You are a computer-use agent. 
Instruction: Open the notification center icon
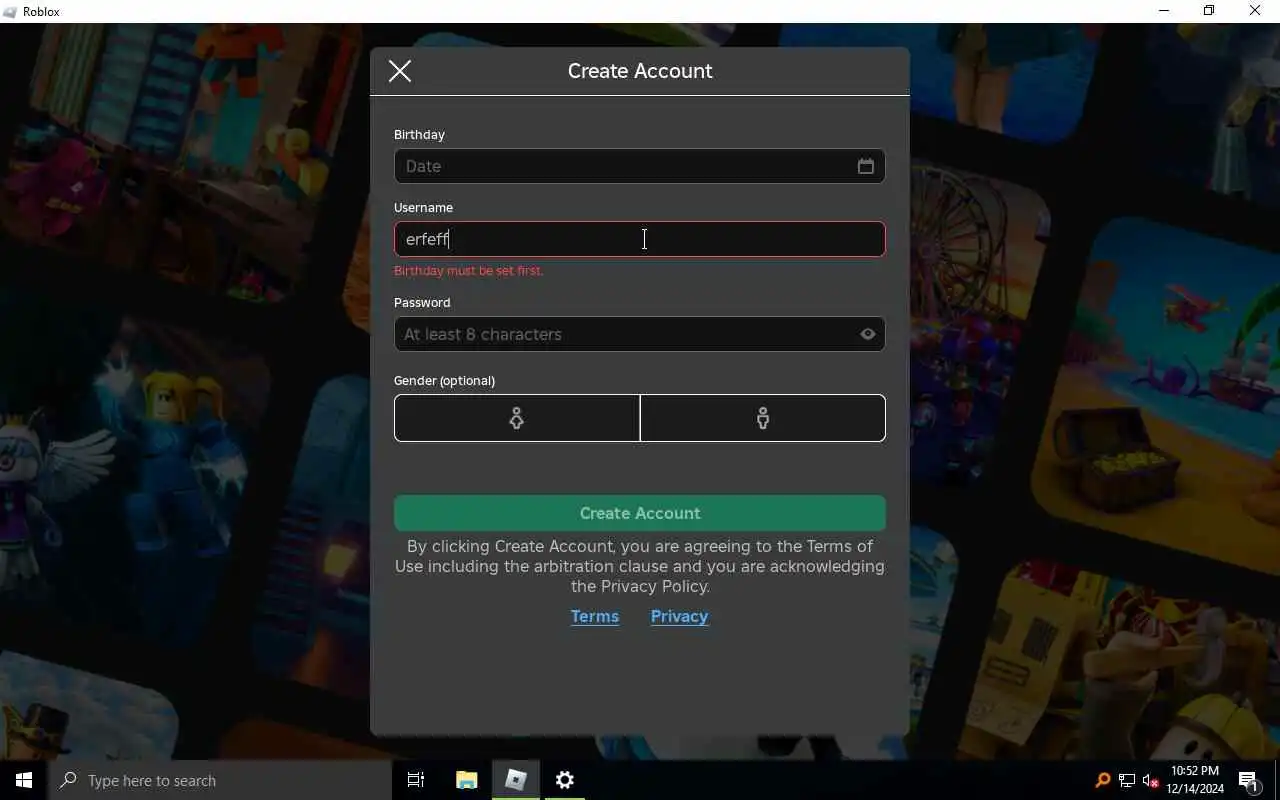[x=1248, y=780]
